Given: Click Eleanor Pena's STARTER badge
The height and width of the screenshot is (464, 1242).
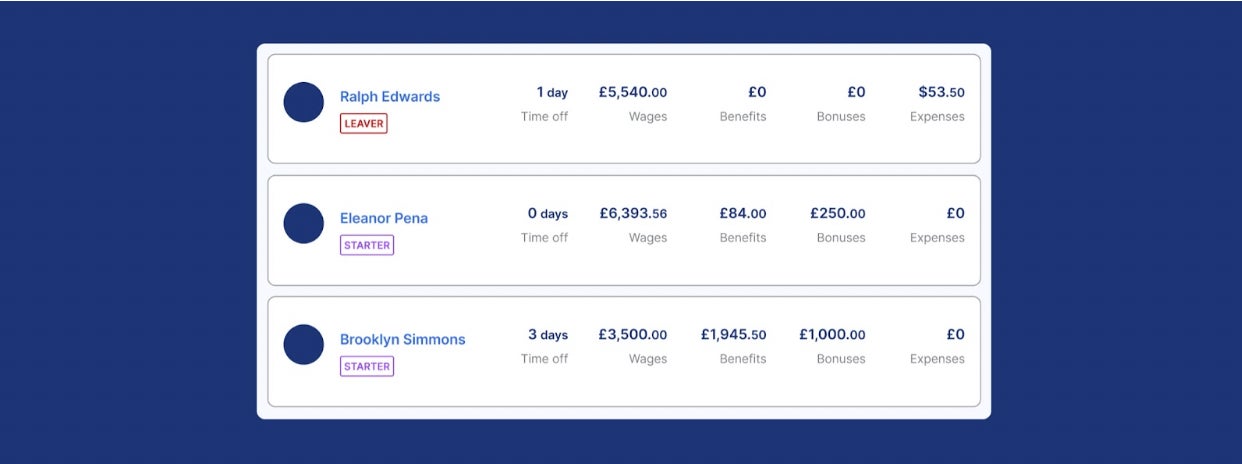Looking at the screenshot, I should point(367,245).
